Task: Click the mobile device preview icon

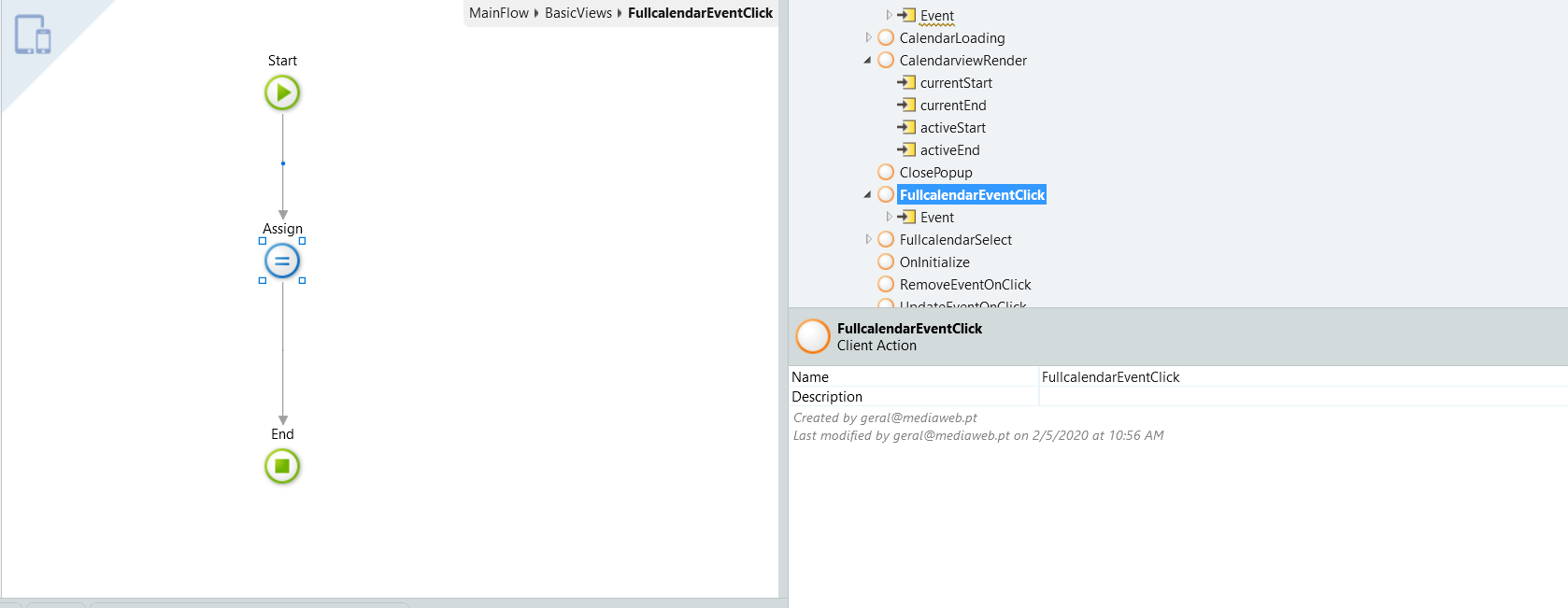Action: click(x=33, y=35)
